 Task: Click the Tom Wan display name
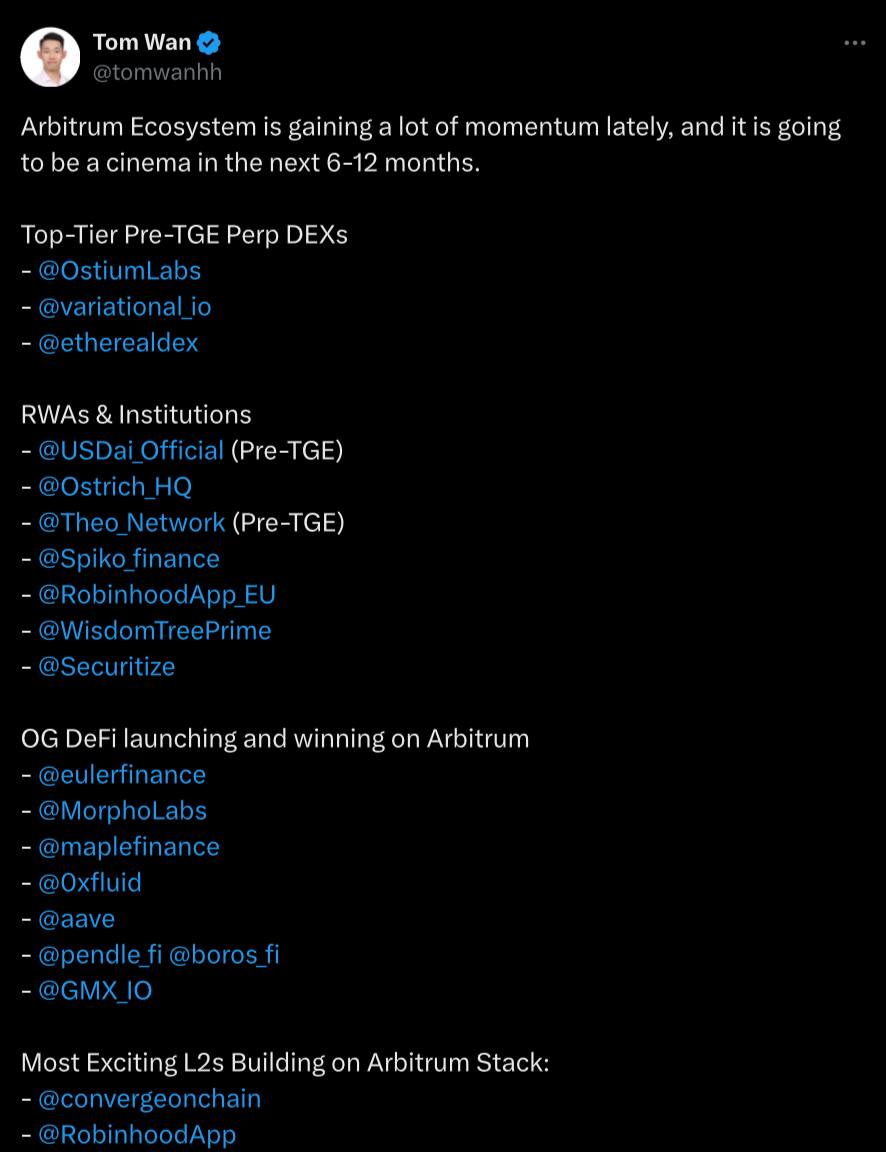click(142, 43)
